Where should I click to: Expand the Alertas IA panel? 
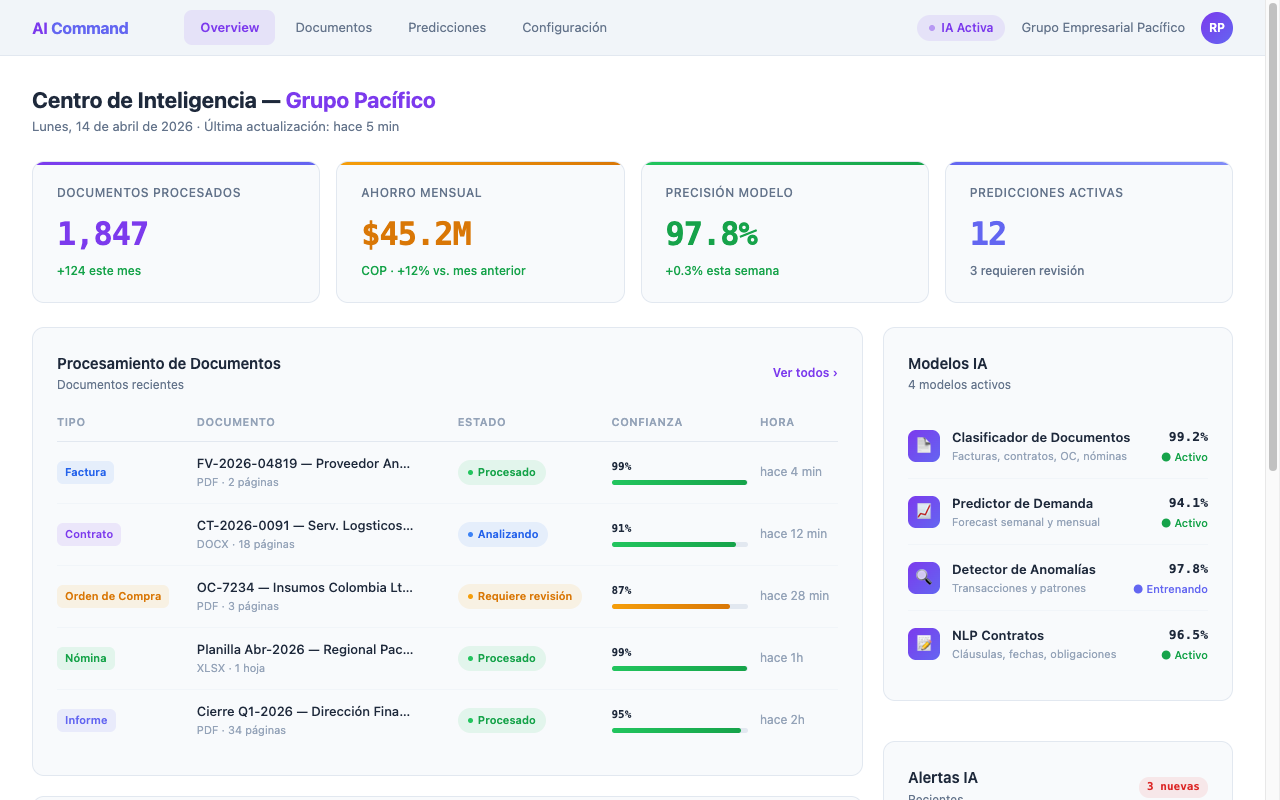click(942, 777)
